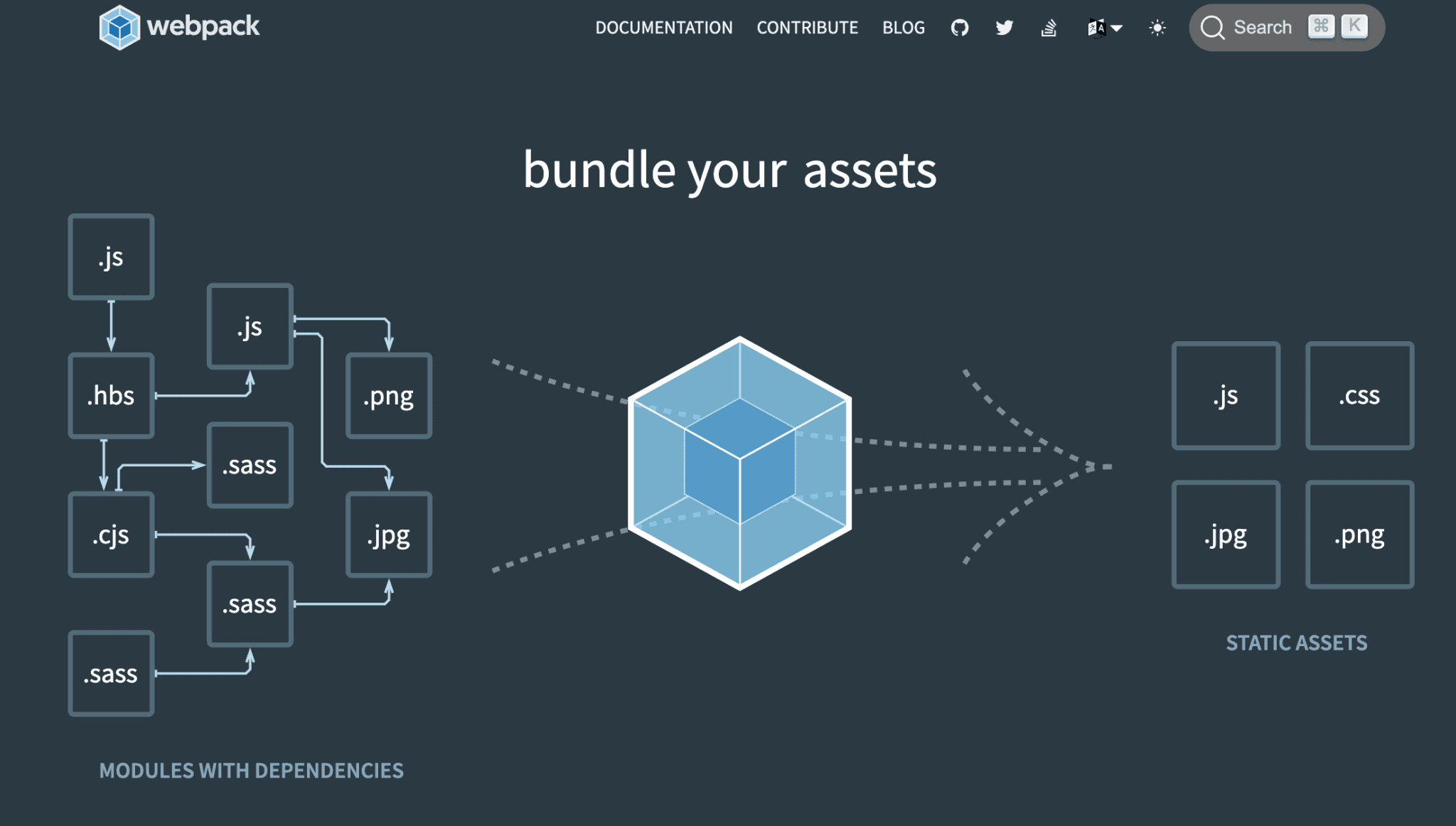This screenshot has height=826, width=1456.
Task: Expand the language selector chevron
Action: (x=1116, y=27)
